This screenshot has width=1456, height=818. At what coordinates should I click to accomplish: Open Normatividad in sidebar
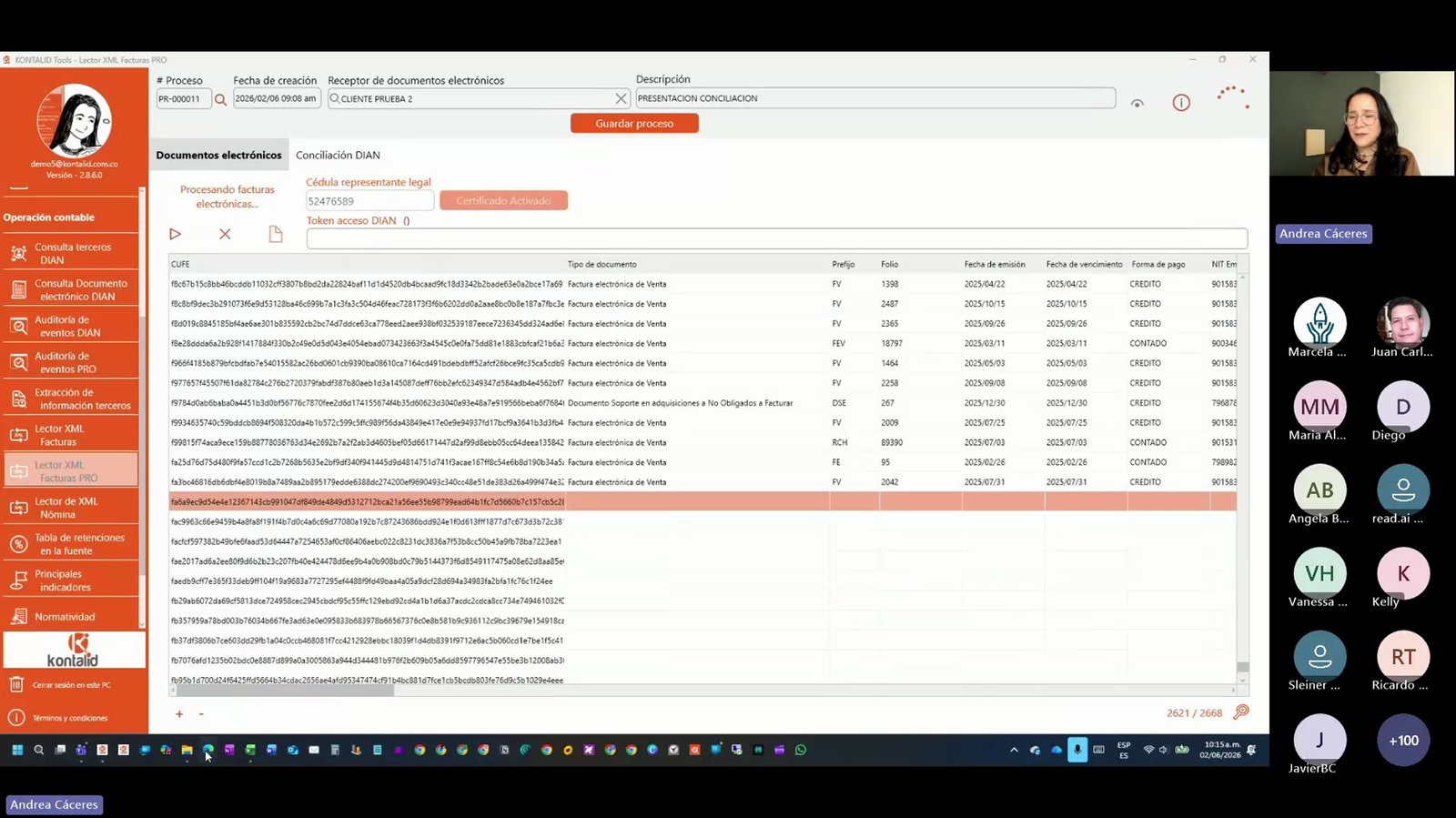71,617
